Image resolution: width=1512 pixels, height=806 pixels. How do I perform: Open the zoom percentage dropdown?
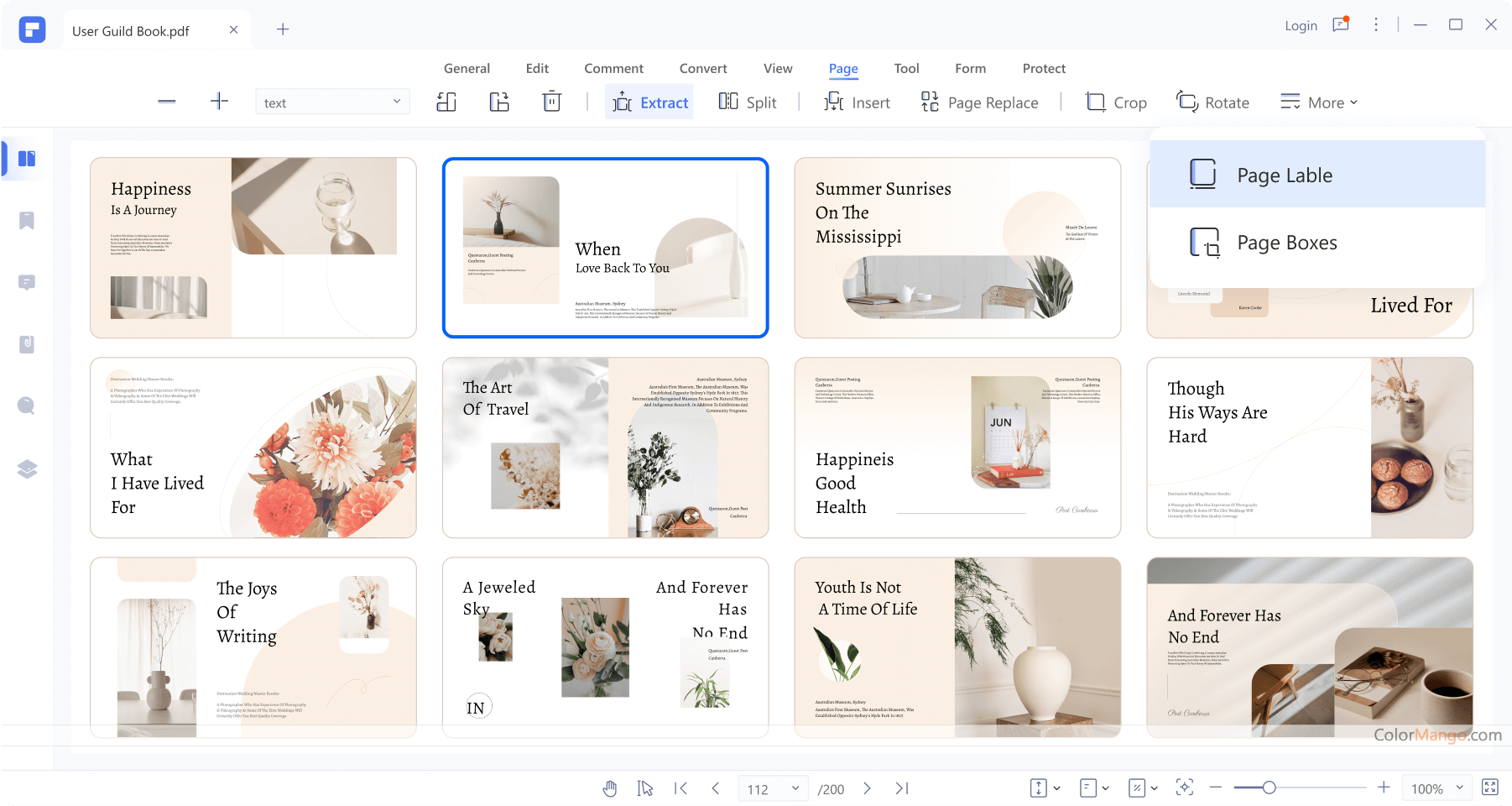[1436, 788]
